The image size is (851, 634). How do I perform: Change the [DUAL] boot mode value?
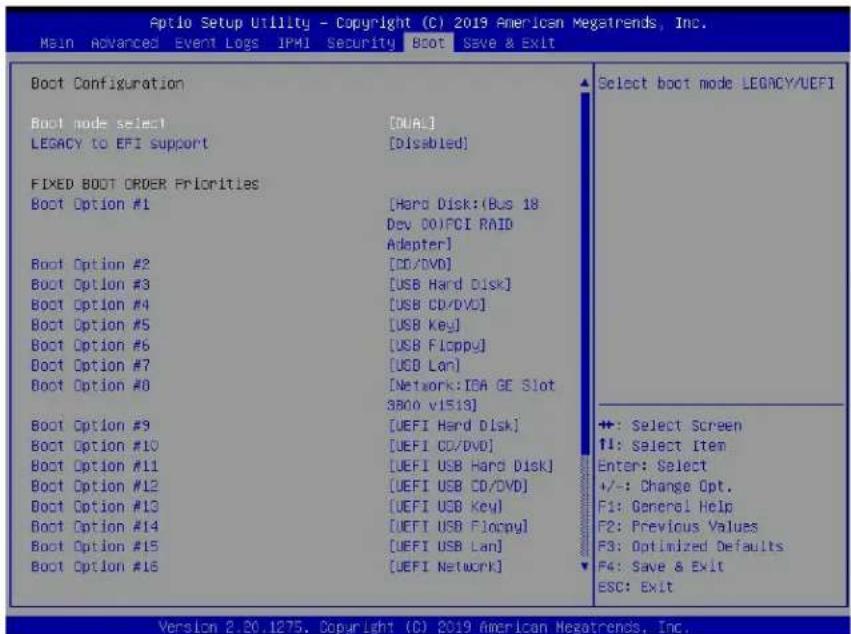click(412, 123)
